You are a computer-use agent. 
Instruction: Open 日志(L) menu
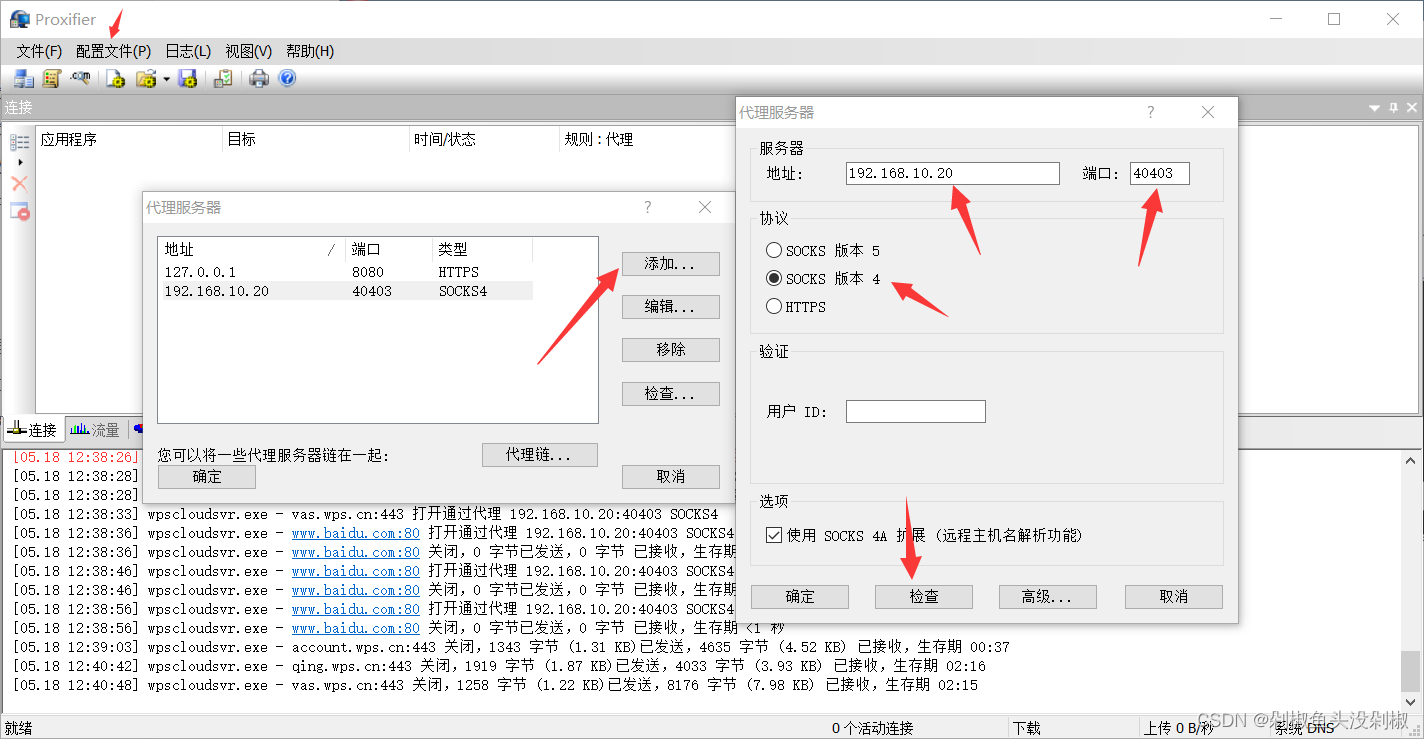[188, 51]
